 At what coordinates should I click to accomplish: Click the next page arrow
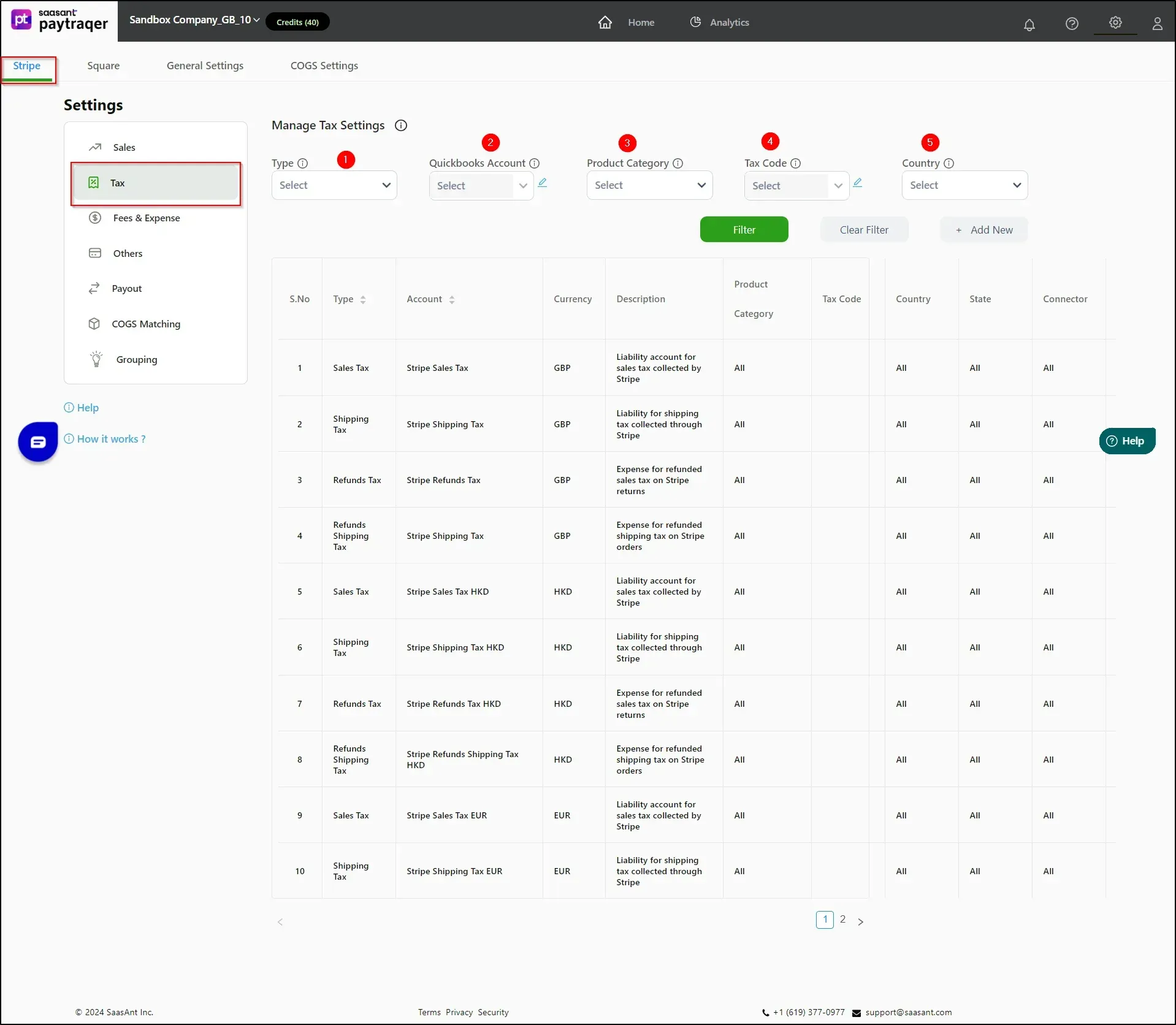[860, 921]
